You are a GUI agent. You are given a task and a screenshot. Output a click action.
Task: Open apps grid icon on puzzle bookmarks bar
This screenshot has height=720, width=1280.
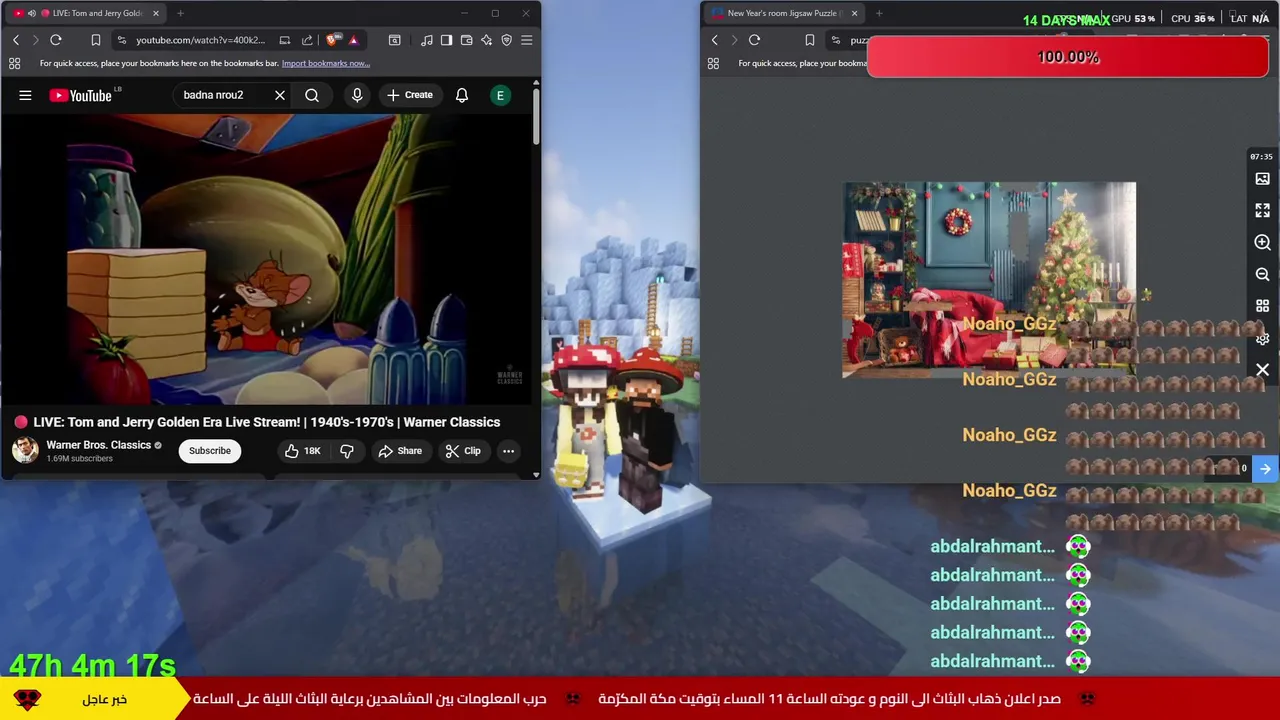(713, 63)
